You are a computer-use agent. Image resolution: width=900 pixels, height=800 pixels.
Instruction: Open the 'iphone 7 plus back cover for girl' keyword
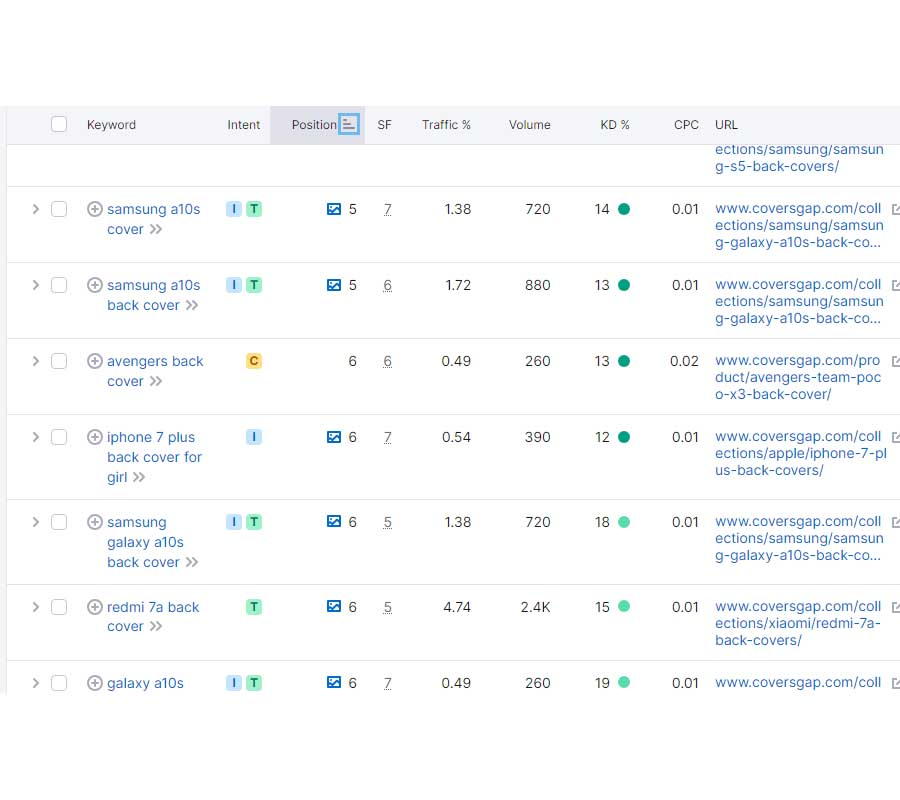[x=154, y=457]
